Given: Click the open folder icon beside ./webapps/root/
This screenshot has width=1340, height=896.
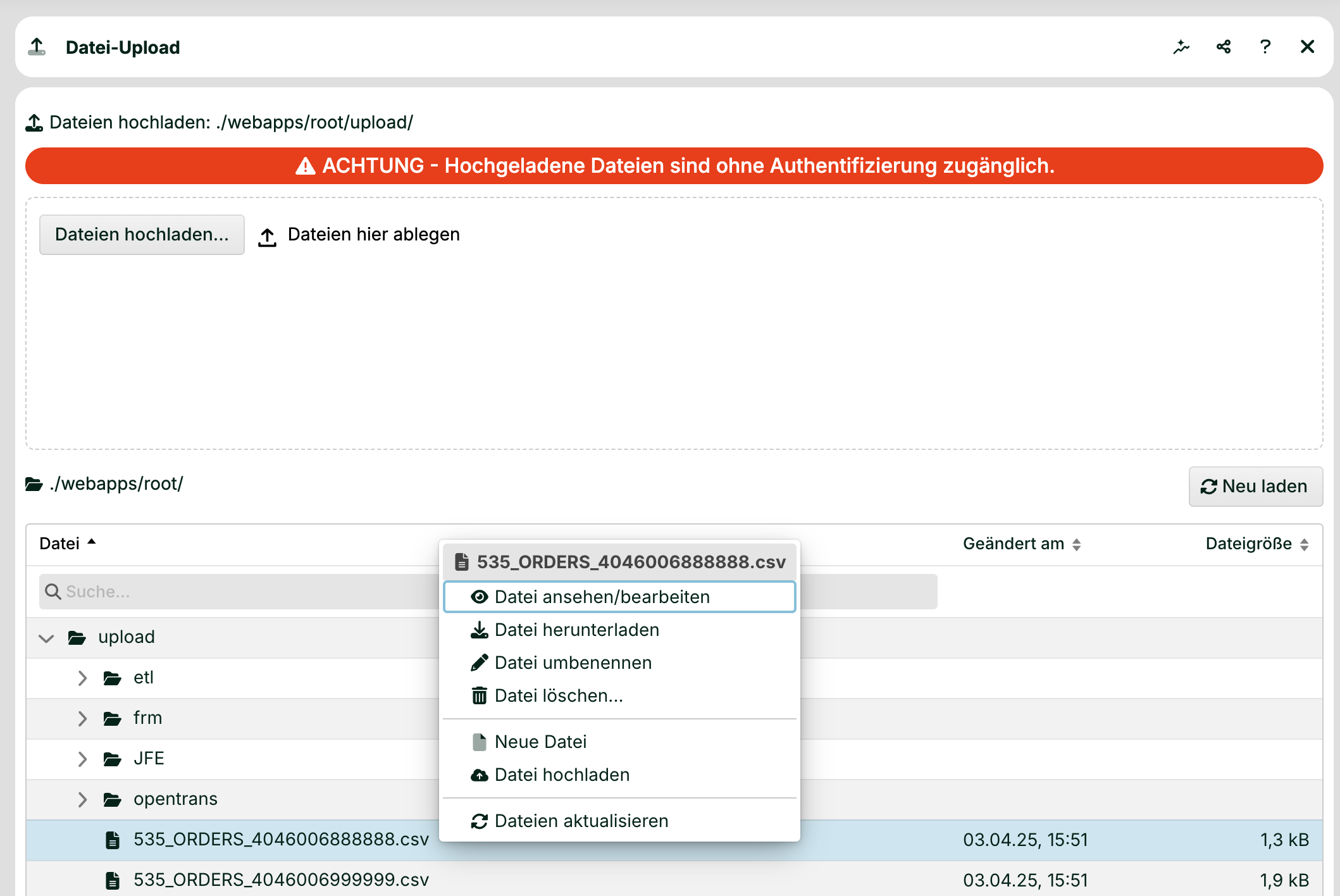Looking at the screenshot, I should [34, 484].
